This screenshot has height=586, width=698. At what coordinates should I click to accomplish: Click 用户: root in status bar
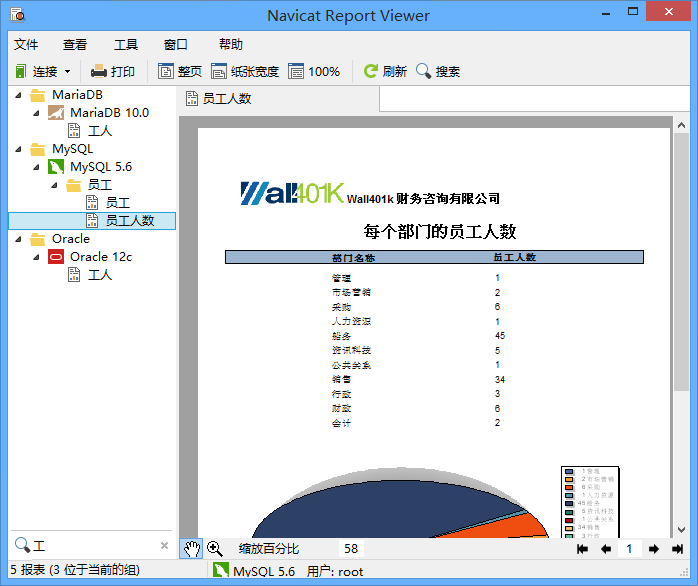coord(335,571)
